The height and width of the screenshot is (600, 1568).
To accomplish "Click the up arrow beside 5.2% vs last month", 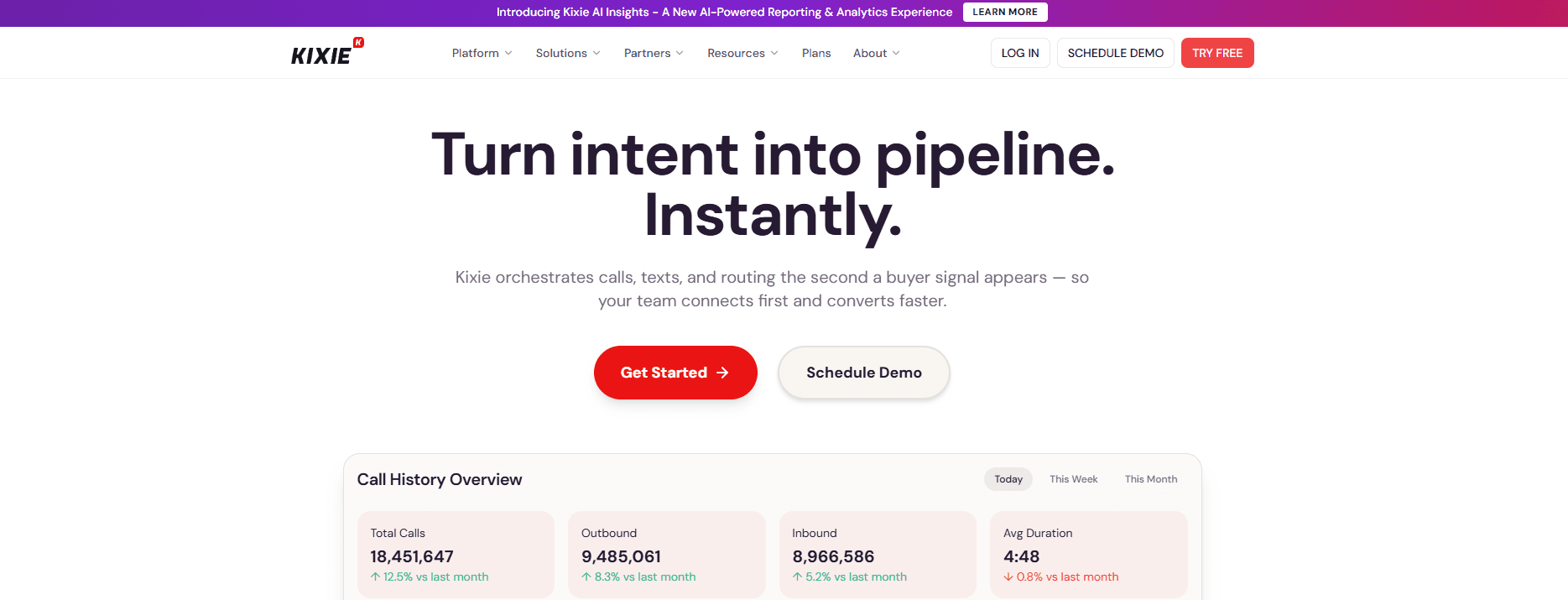I will click(797, 577).
